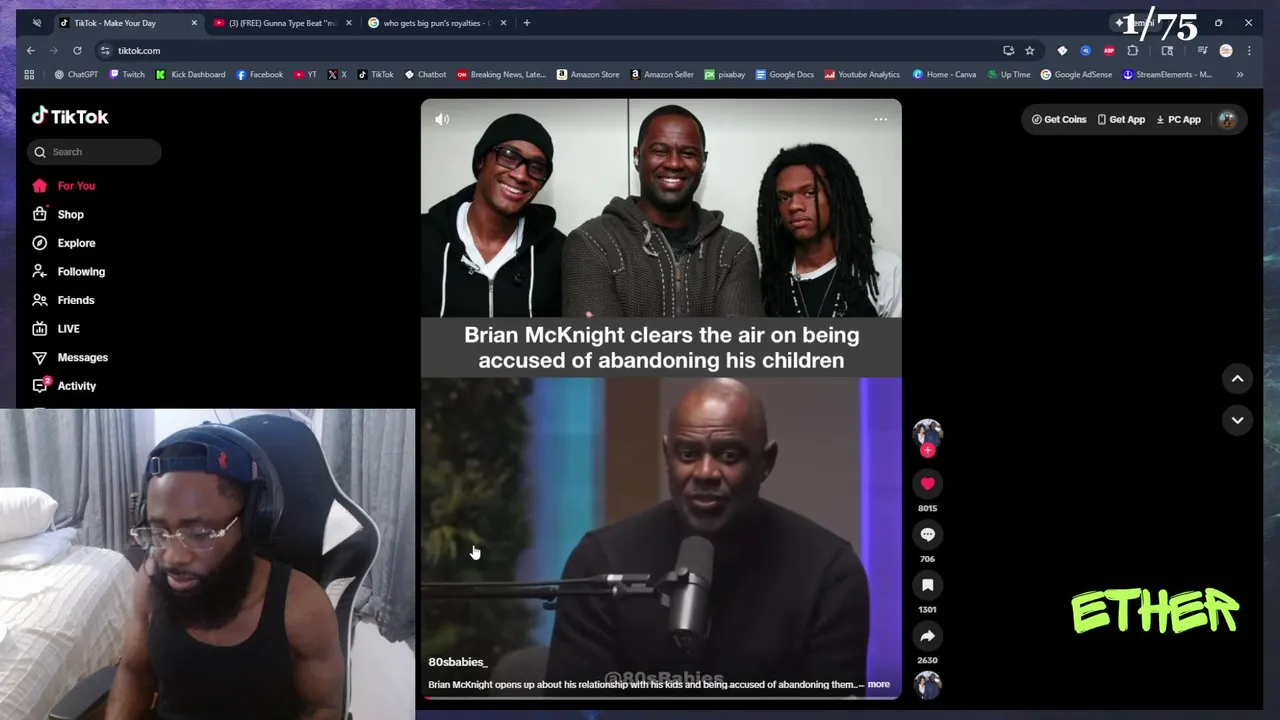
Task: Open the StreamElements bookmark
Action: pos(1167,75)
